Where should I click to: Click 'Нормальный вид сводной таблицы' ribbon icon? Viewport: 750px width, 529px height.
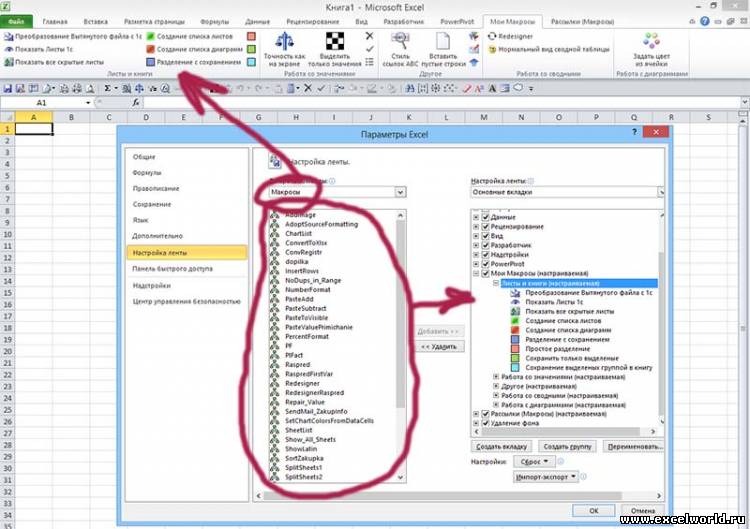point(492,49)
